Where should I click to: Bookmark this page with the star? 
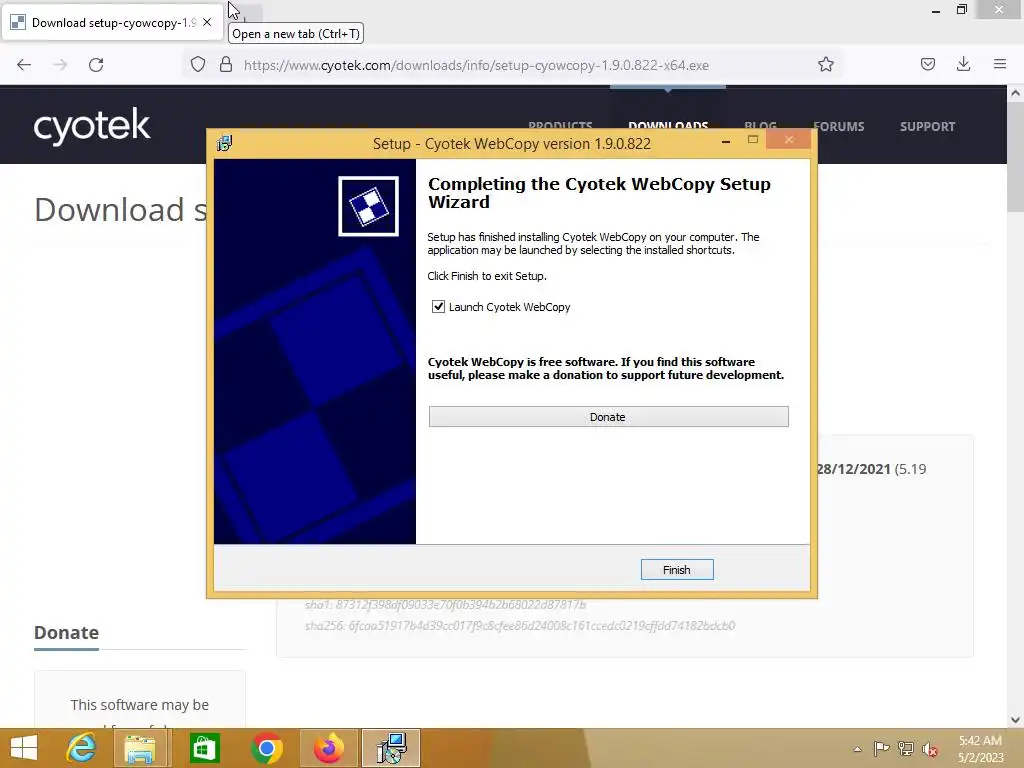[x=825, y=65]
